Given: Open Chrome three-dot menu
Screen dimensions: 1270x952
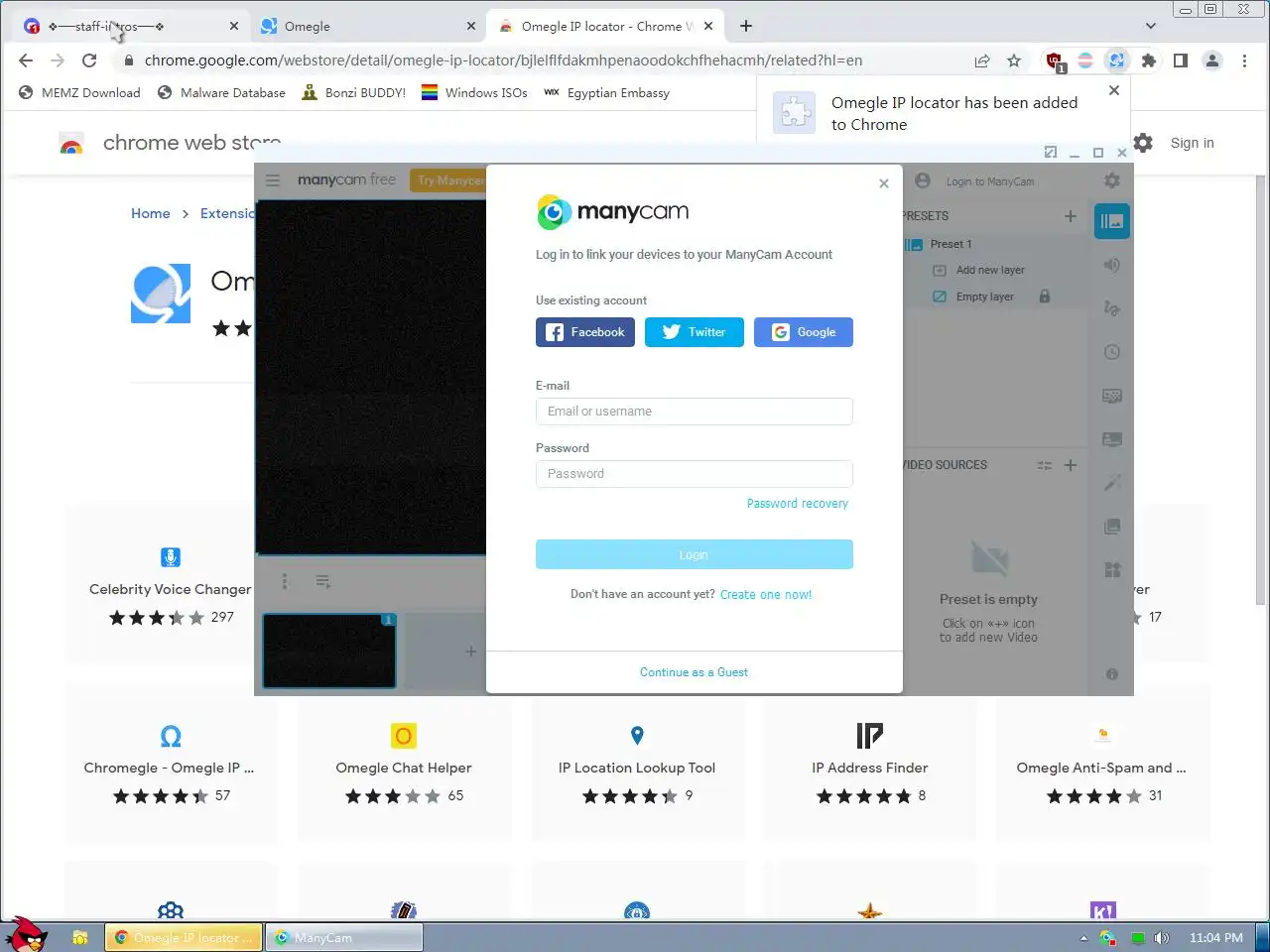Looking at the screenshot, I should tap(1245, 60).
